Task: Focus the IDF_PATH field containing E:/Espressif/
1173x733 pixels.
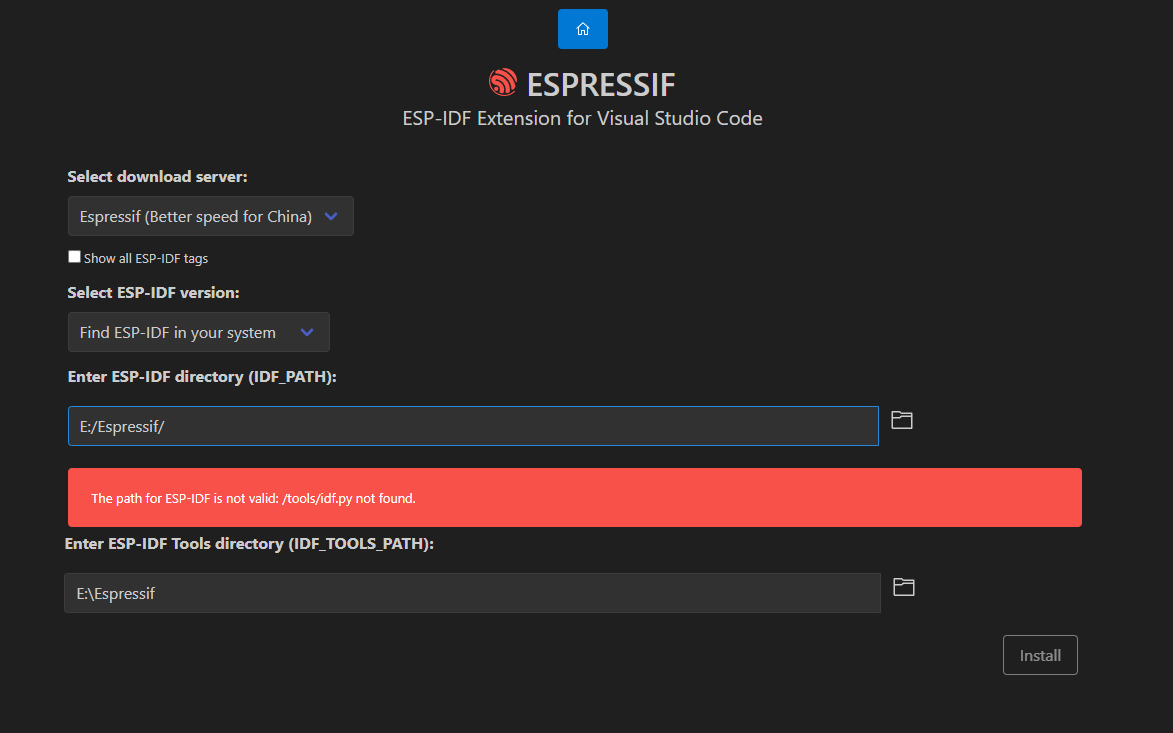Action: point(473,426)
